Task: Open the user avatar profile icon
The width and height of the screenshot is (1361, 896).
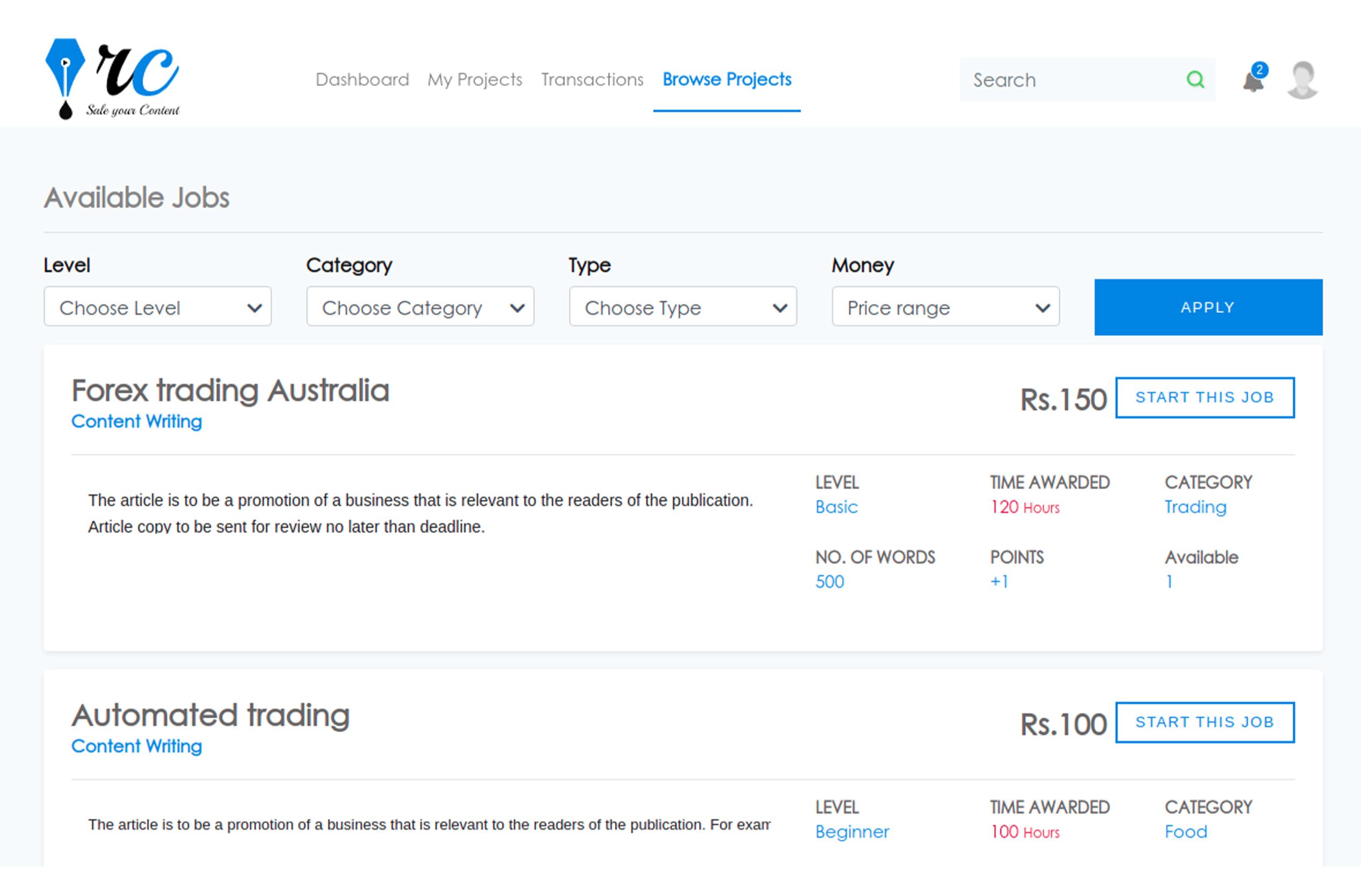Action: (x=1302, y=80)
